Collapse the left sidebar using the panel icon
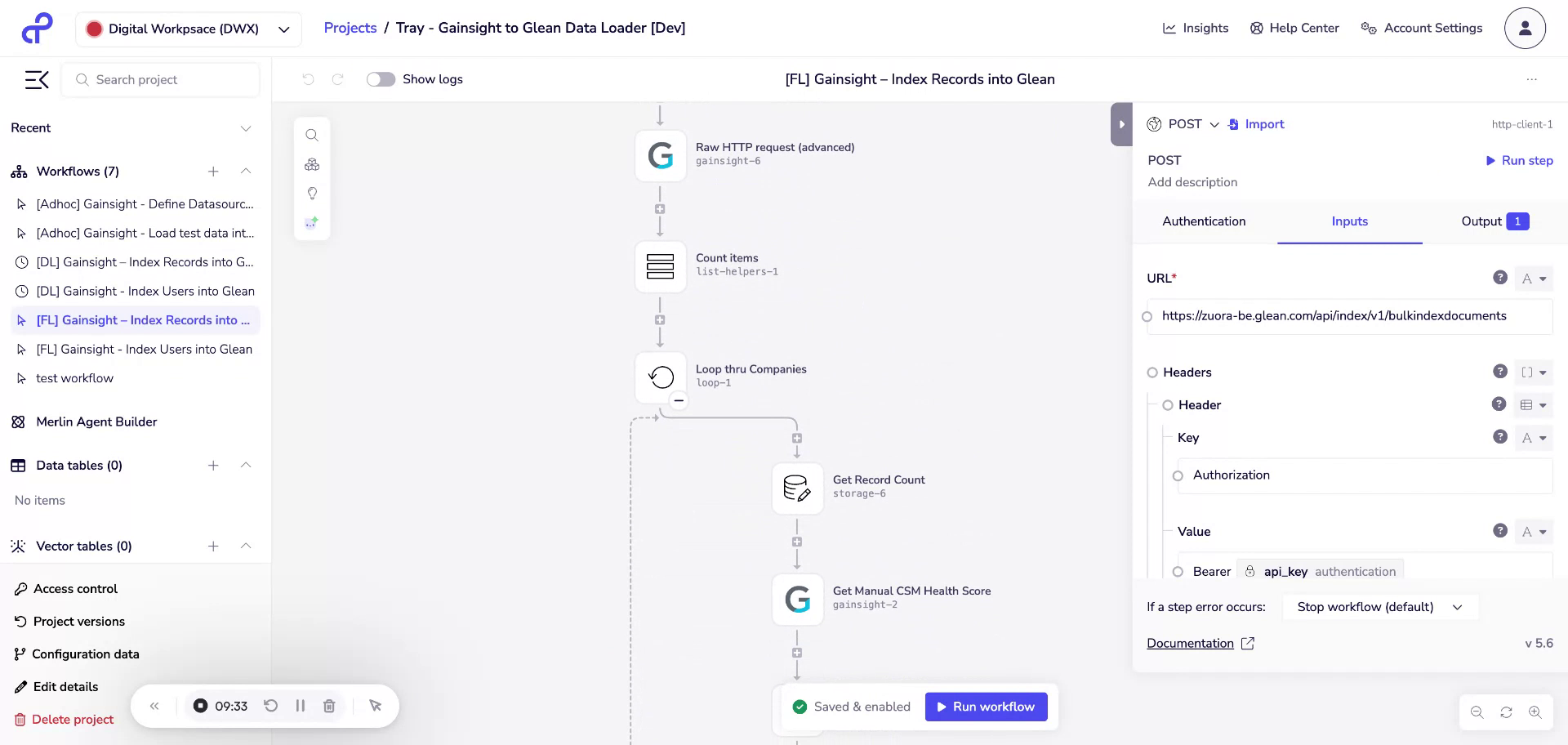 click(x=36, y=79)
